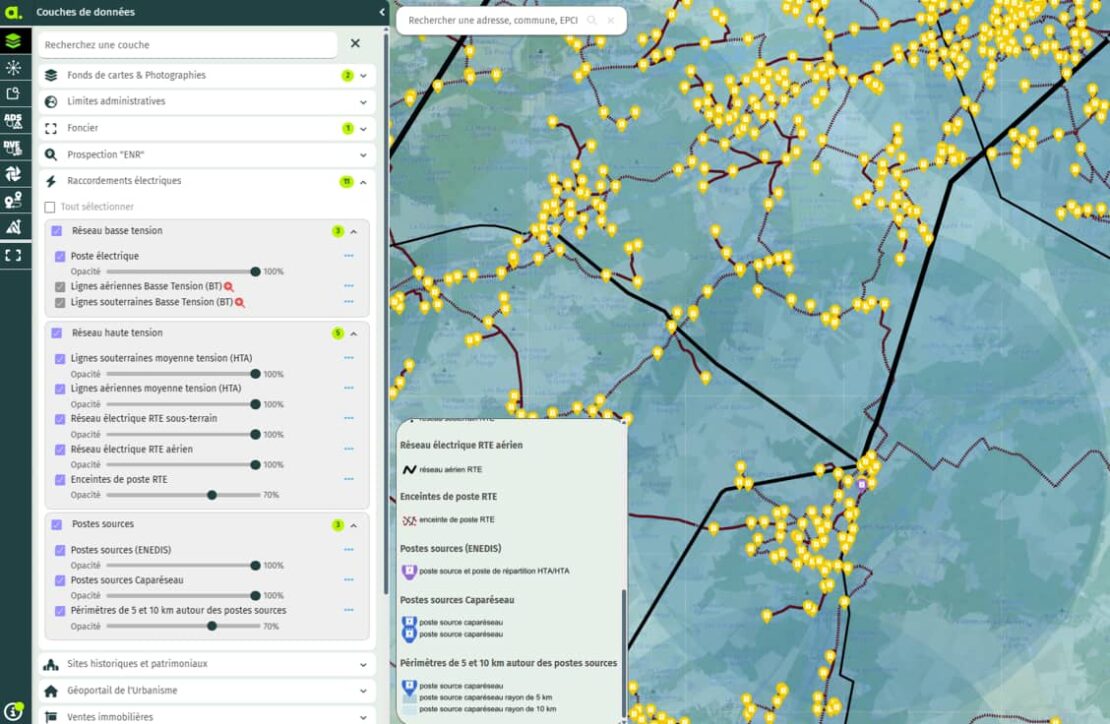
Task: Check the Tout sélectionner checkbox
Action: tap(50, 207)
